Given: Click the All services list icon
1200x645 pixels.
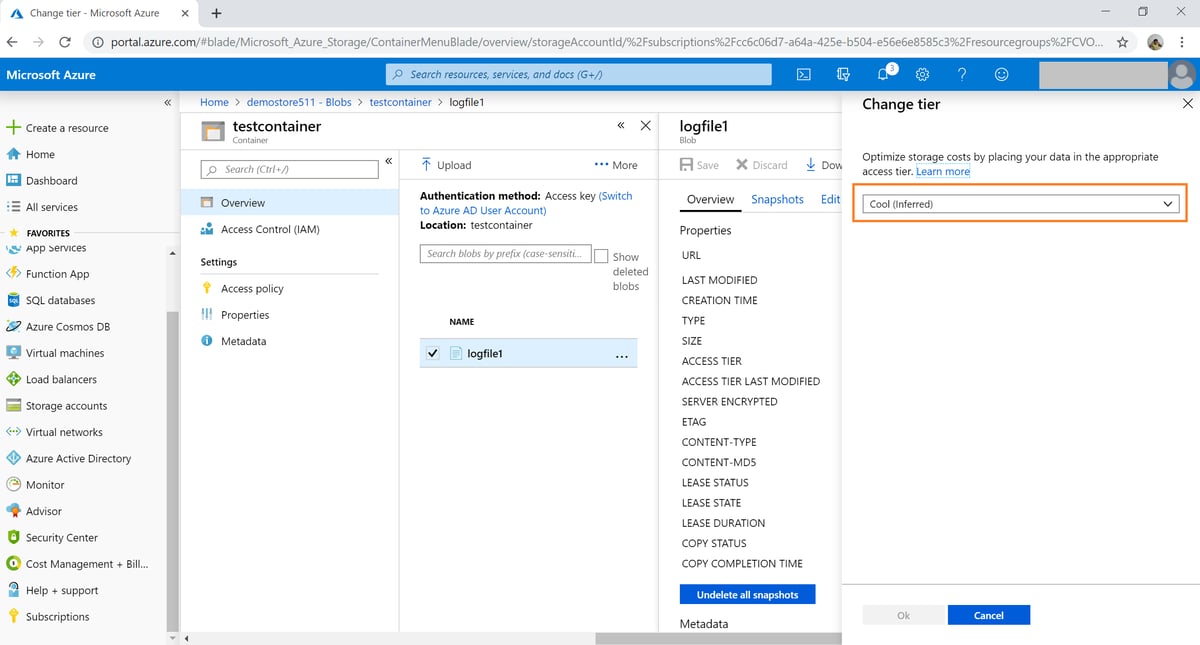Looking at the screenshot, I should [14, 207].
